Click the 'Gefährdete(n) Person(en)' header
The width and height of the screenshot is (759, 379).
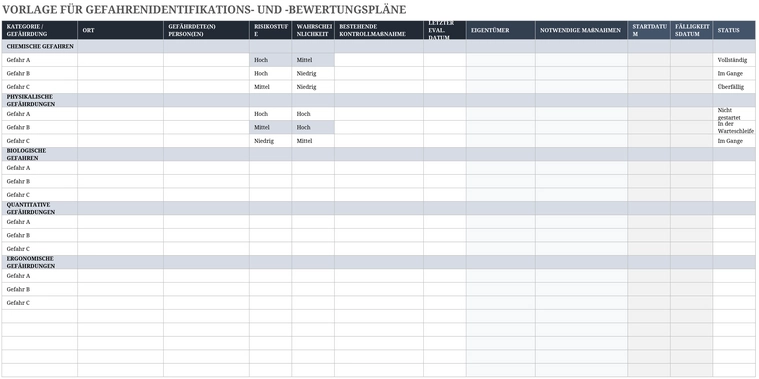(207, 30)
